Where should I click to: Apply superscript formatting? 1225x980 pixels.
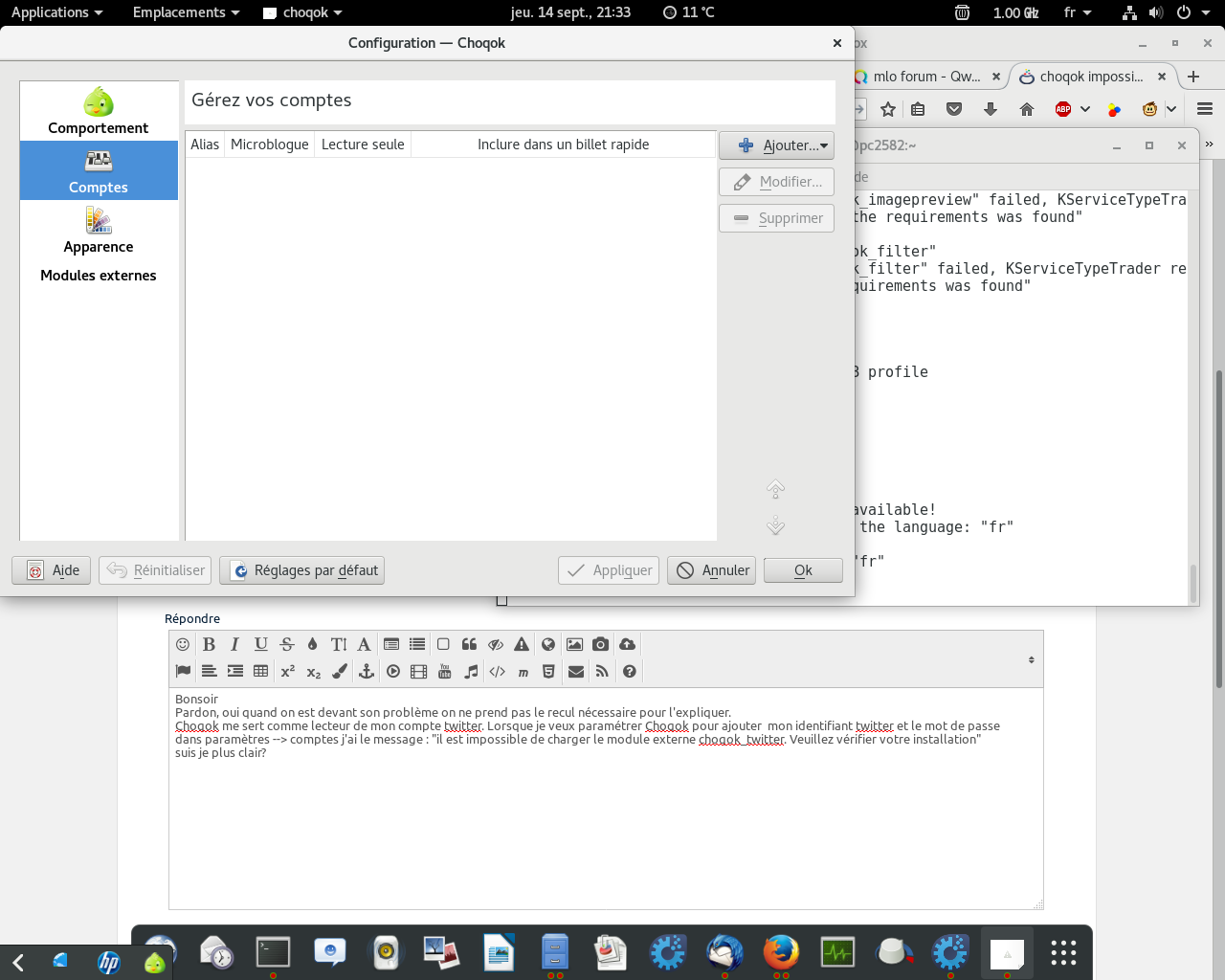coord(287,671)
